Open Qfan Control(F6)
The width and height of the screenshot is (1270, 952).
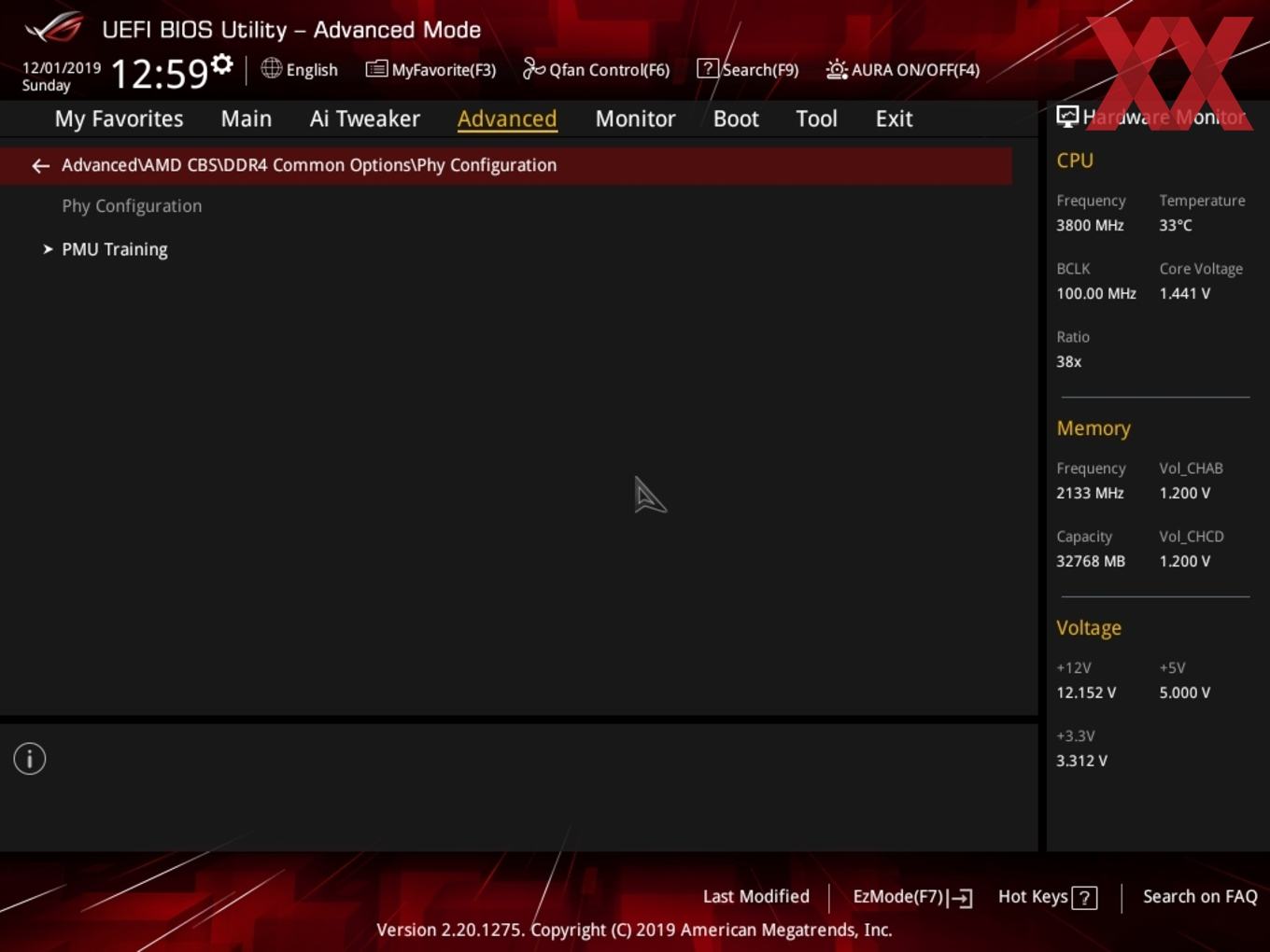pos(596,69)
